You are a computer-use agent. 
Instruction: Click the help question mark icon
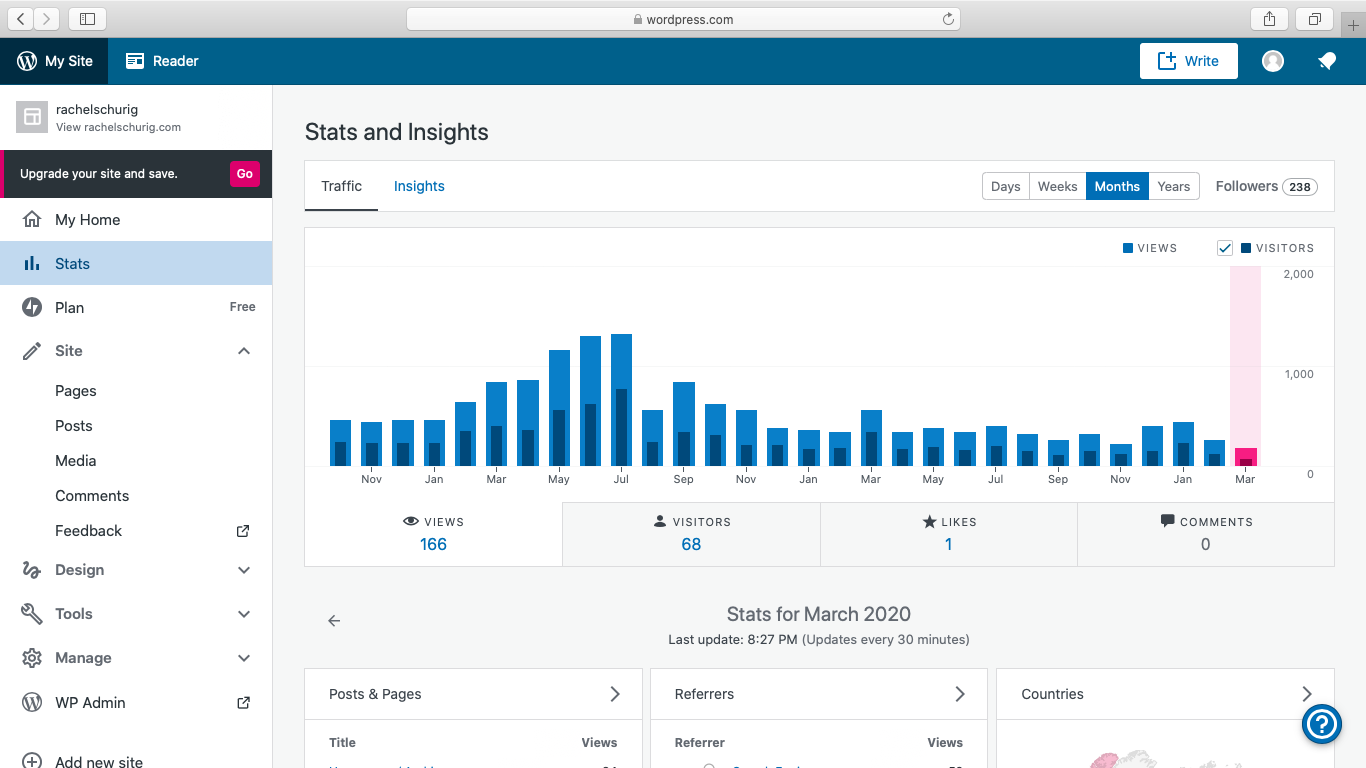pyautogui.click(x=1321, y=724)
